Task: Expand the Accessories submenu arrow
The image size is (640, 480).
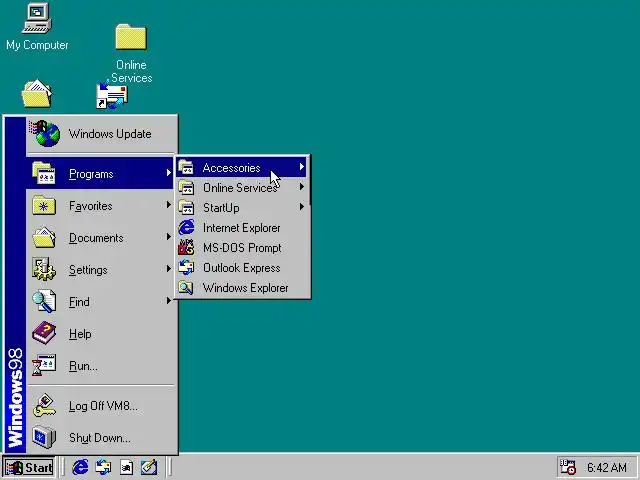Action: click(302, 167)
